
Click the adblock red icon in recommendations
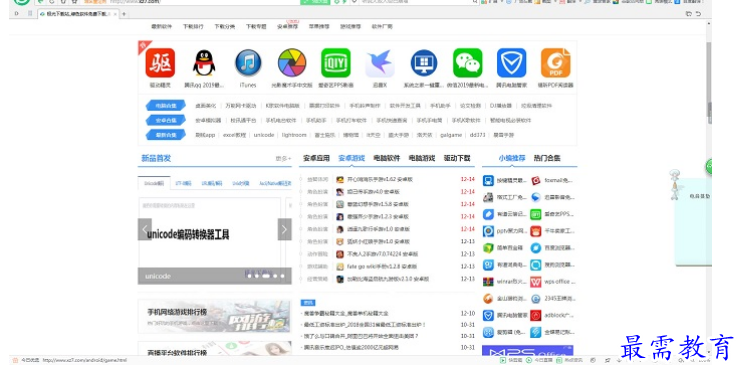pos(536,316)
